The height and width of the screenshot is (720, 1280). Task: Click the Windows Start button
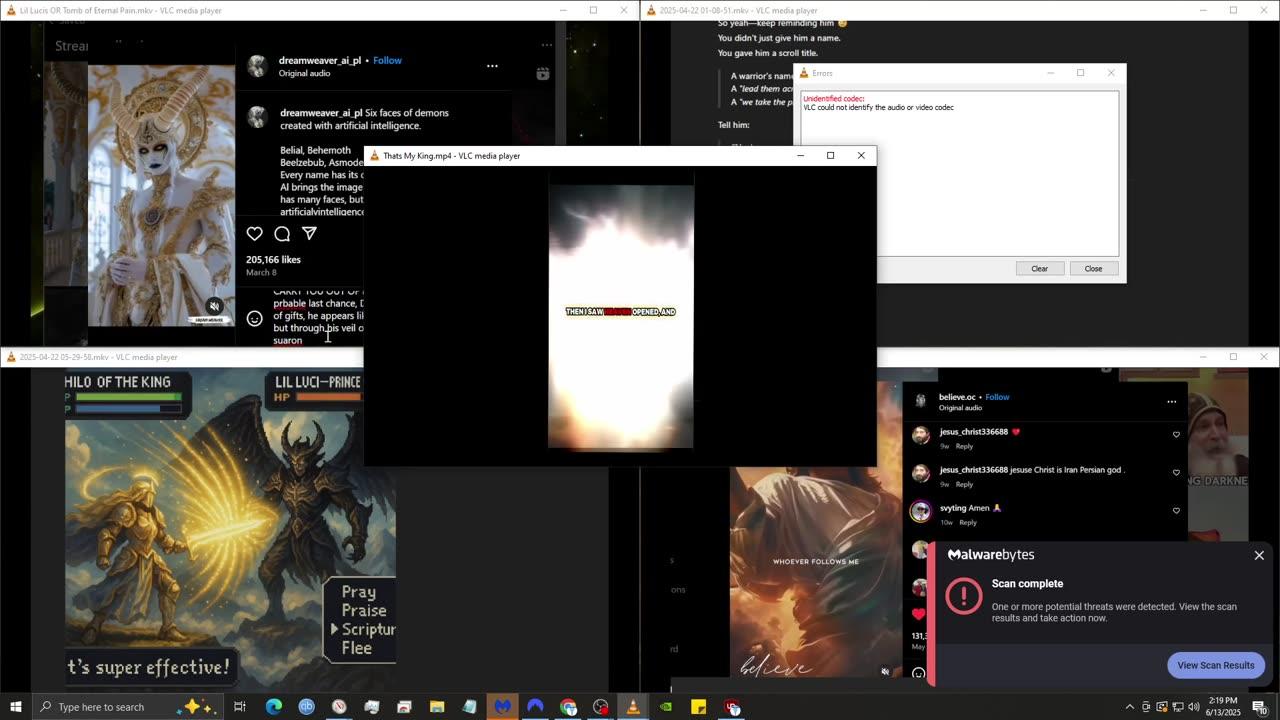coord(15,707)
